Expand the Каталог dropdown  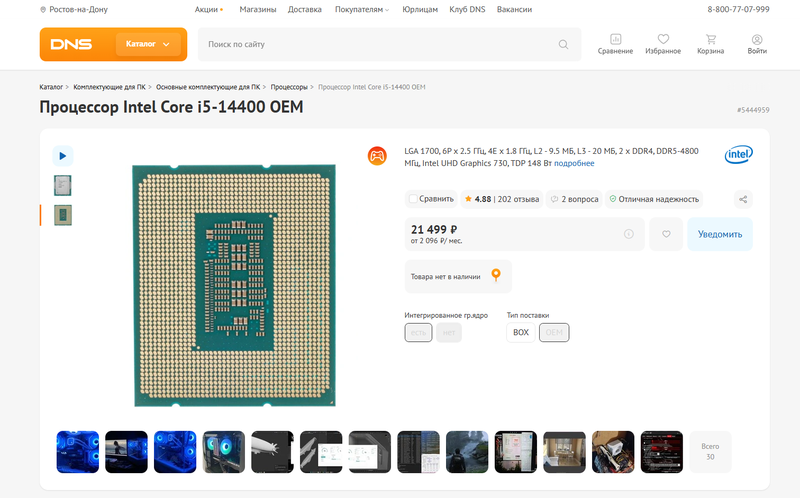click(x=148, y=44)
